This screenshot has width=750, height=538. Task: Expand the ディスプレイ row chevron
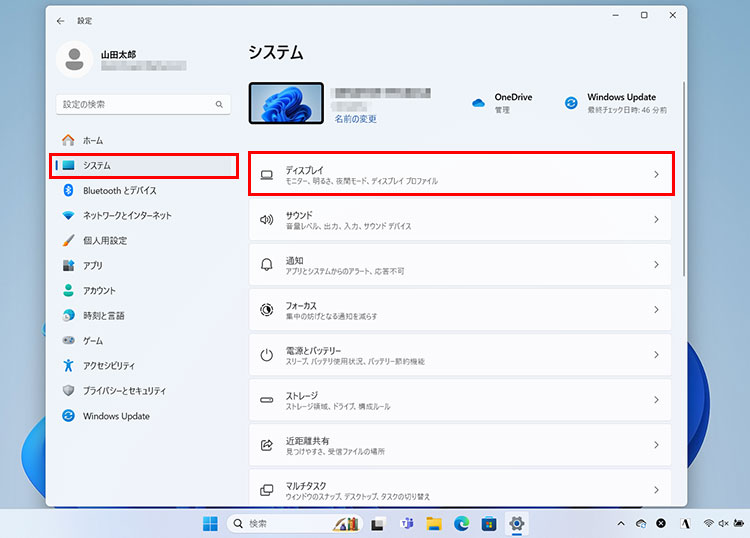656,174
